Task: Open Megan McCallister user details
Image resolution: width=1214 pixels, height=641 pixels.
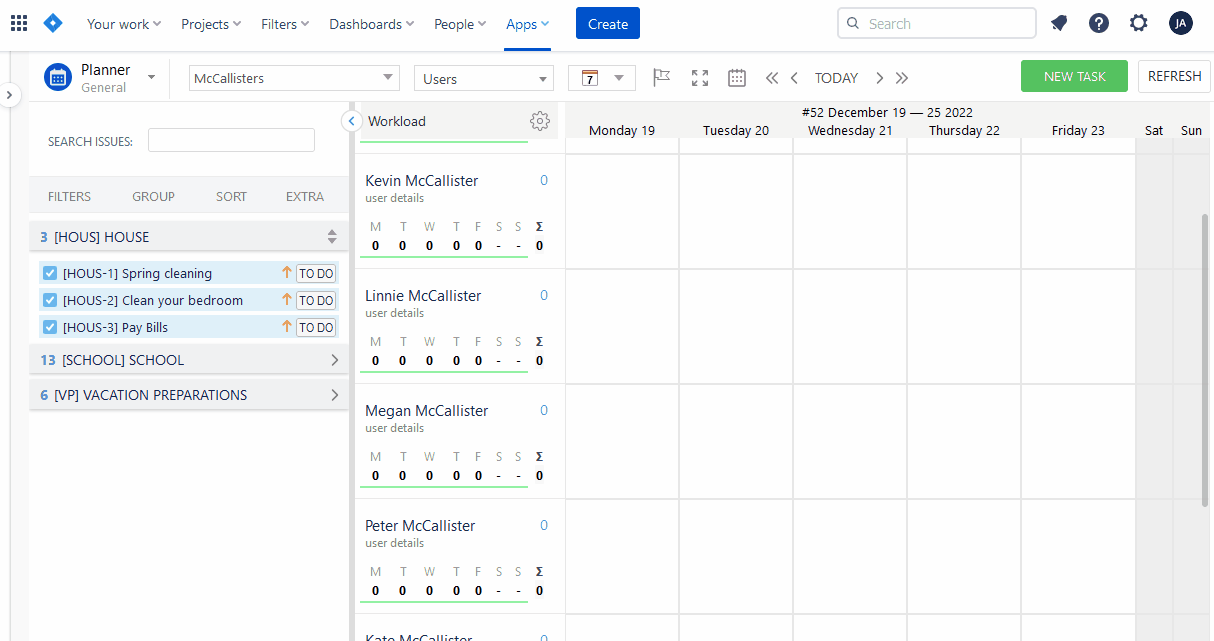Action: pyautogui.click(x=394, y=428)
